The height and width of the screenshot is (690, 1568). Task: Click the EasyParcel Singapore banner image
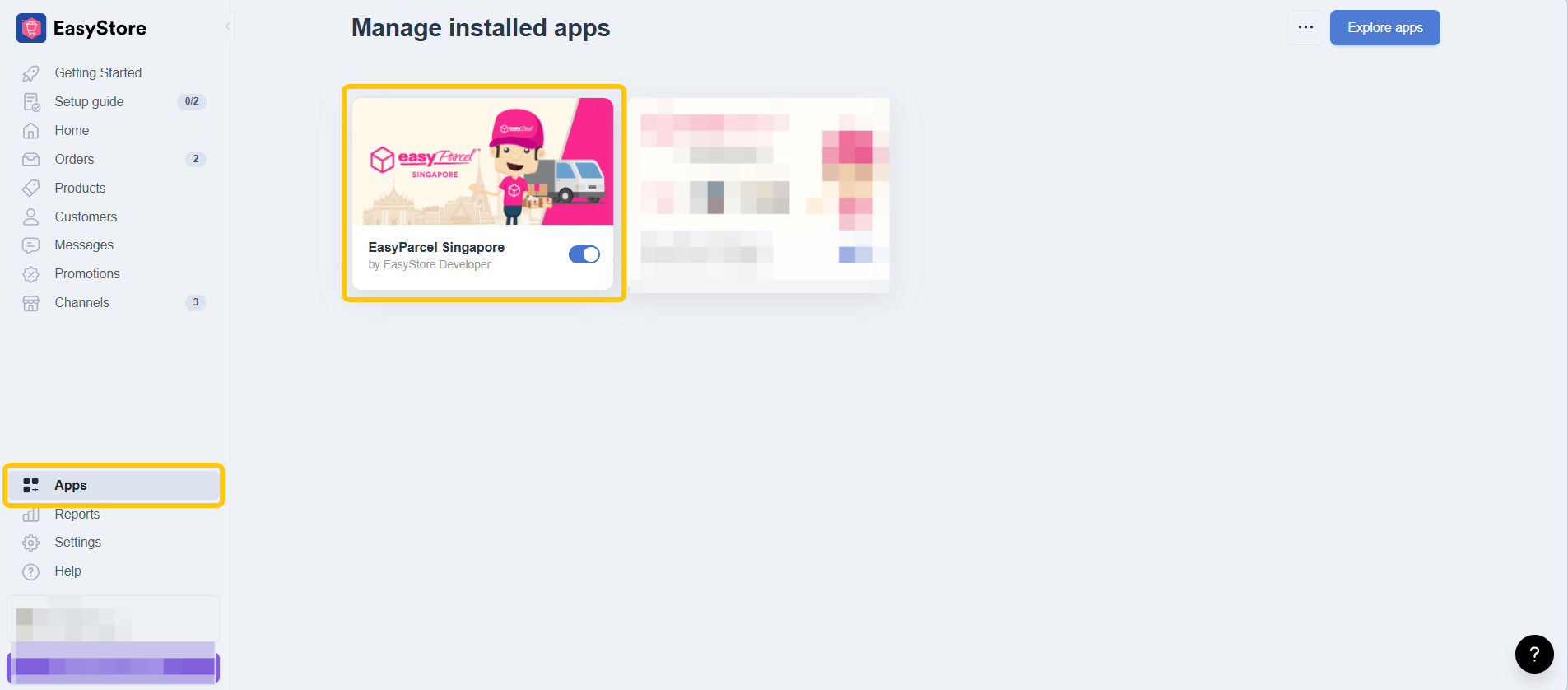tap(483, 161)
